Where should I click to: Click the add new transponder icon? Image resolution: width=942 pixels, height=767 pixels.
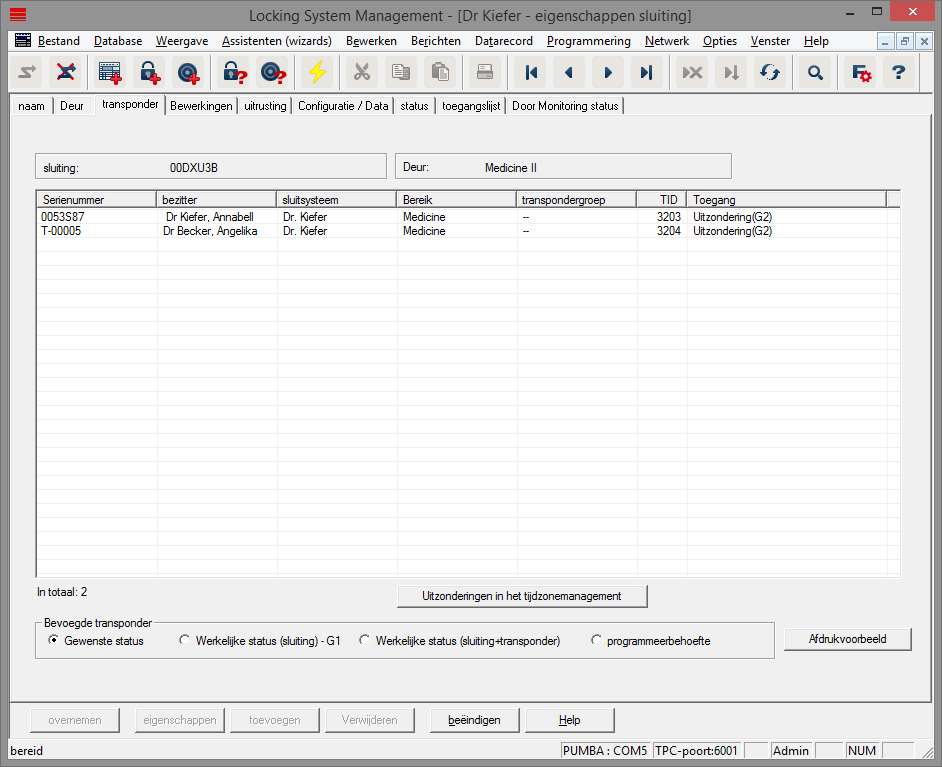point(187,72)
